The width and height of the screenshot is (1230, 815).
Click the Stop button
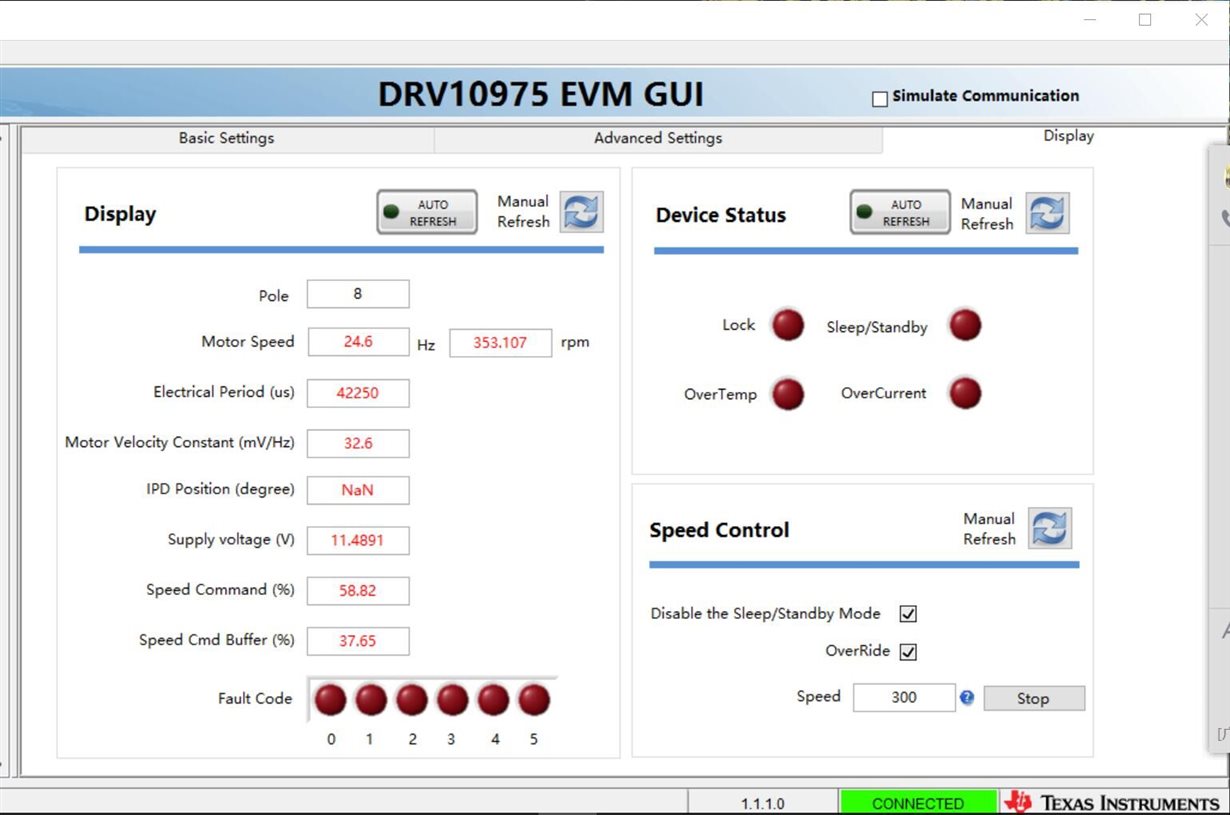[1034, 699]
